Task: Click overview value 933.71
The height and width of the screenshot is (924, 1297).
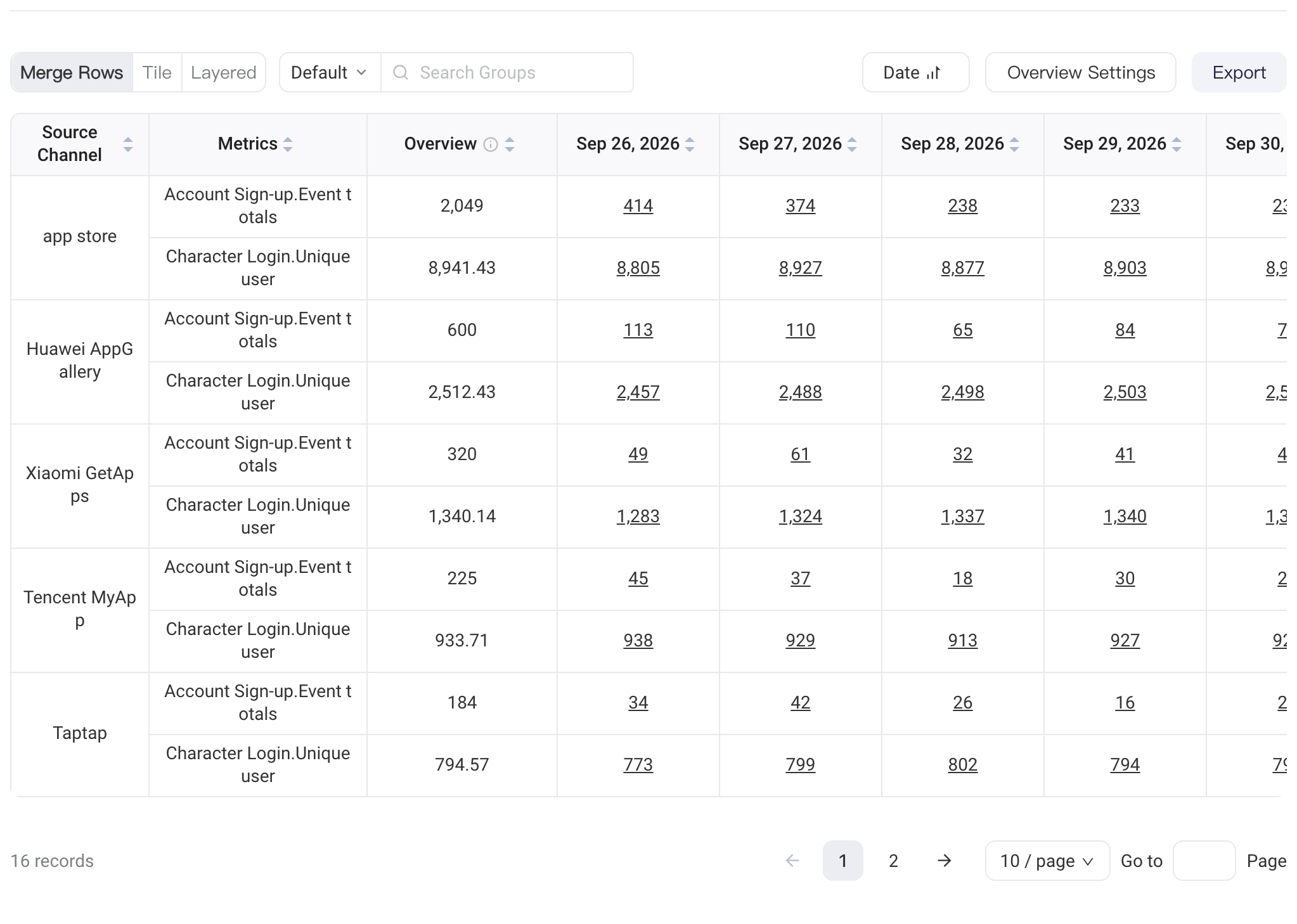Action: pos(462,641)
